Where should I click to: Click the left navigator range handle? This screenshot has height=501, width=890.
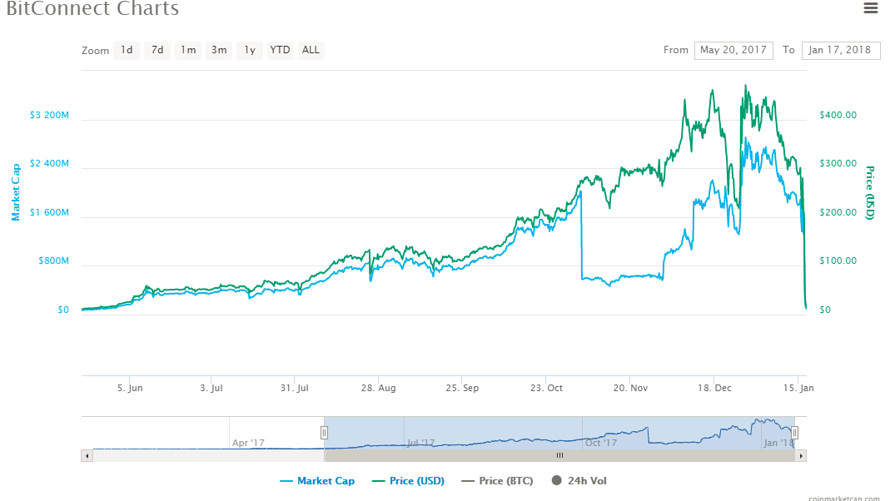(x=324, y=433)
